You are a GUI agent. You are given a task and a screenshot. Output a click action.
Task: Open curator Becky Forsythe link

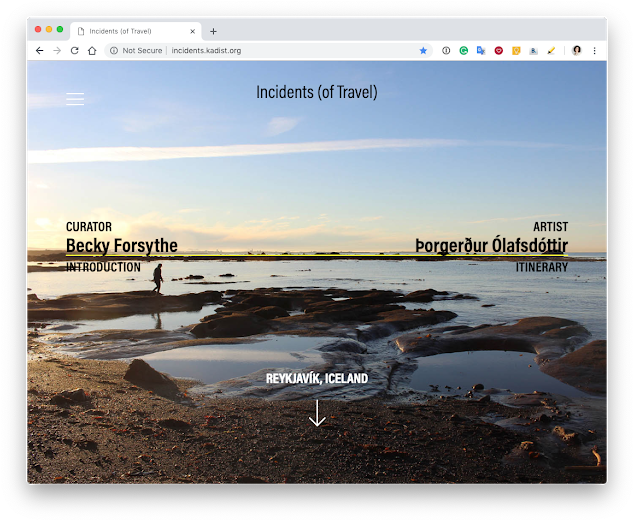(122, 245)
